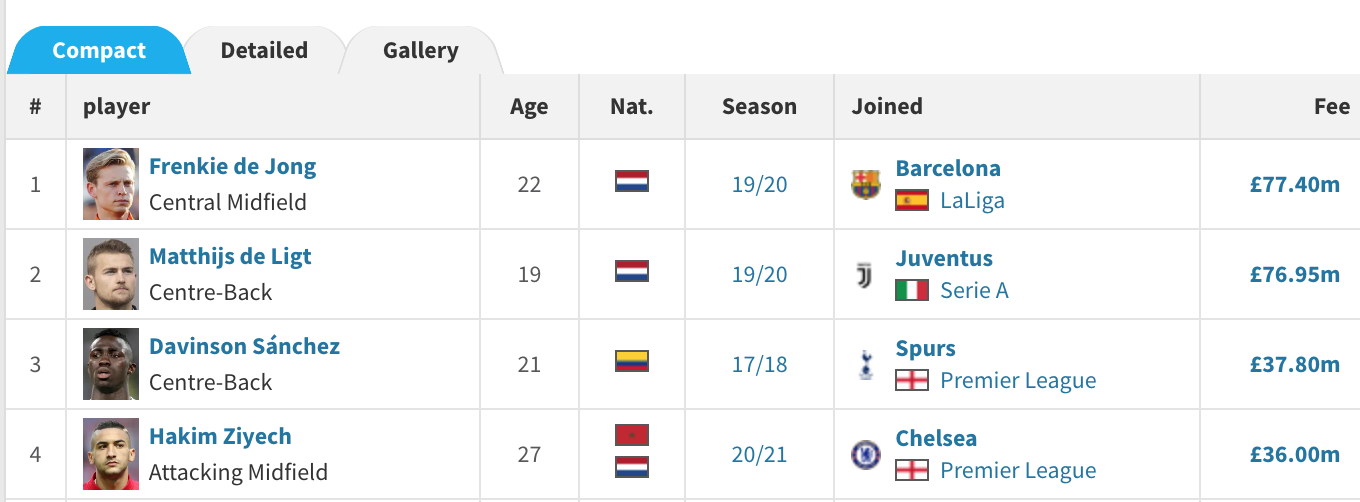Click the Juventus club logo icon
The height and width of the screenshot is (502, 1360).
point(865,275)
